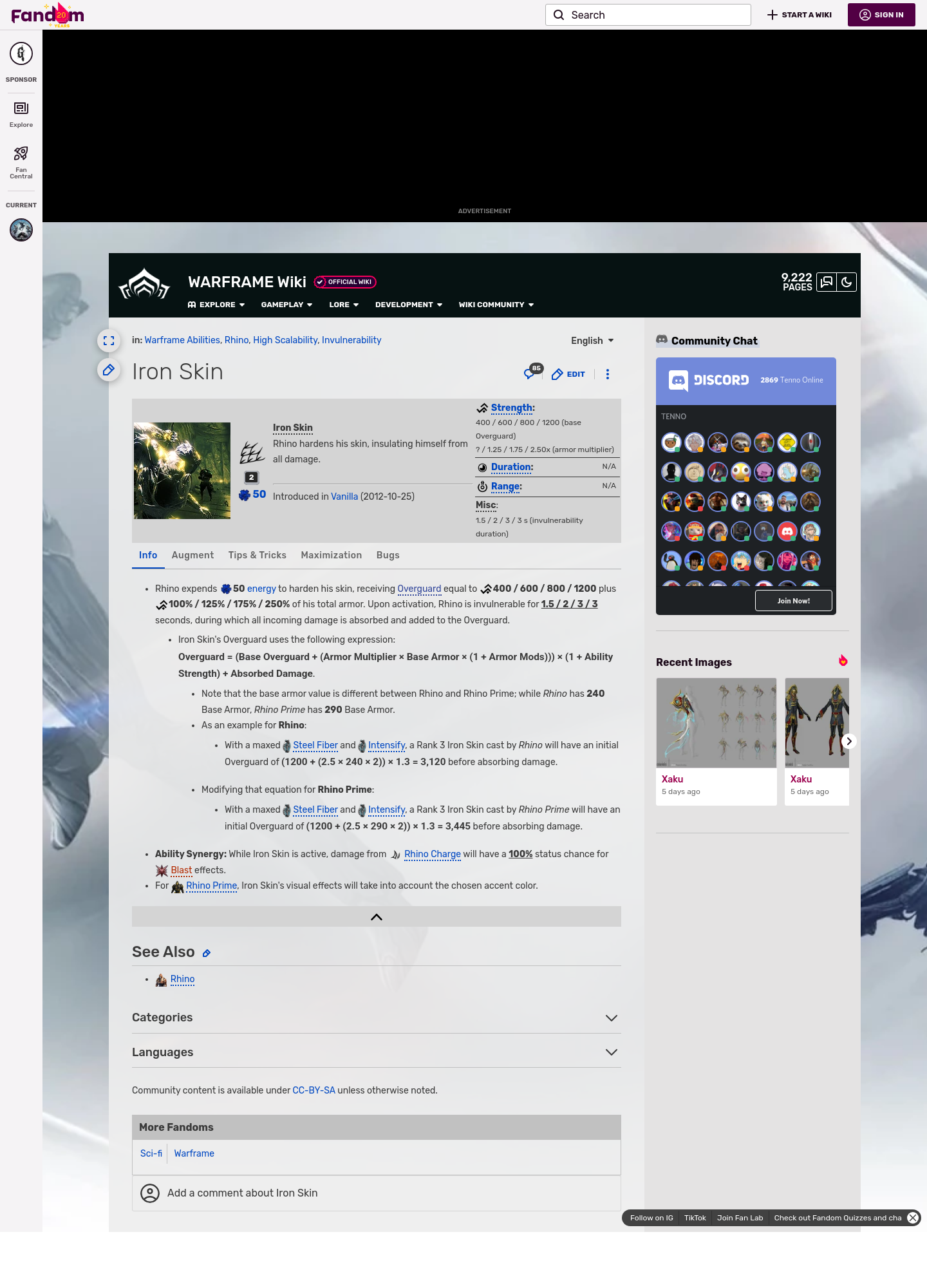Image resolution: width=927 pixels, height=1288 pixels.
Task: Open the LORE dropdown menu
Action: click(344, 305)
